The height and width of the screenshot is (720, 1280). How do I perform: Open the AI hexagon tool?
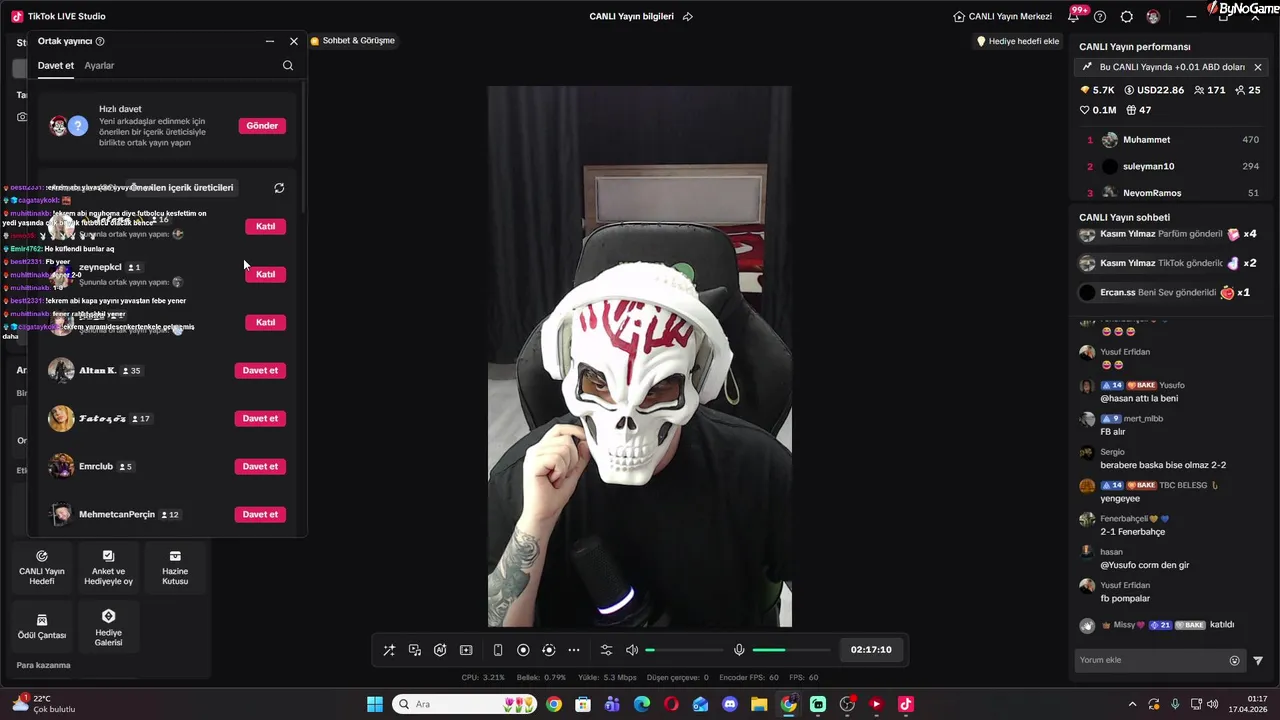pos(440,650)
